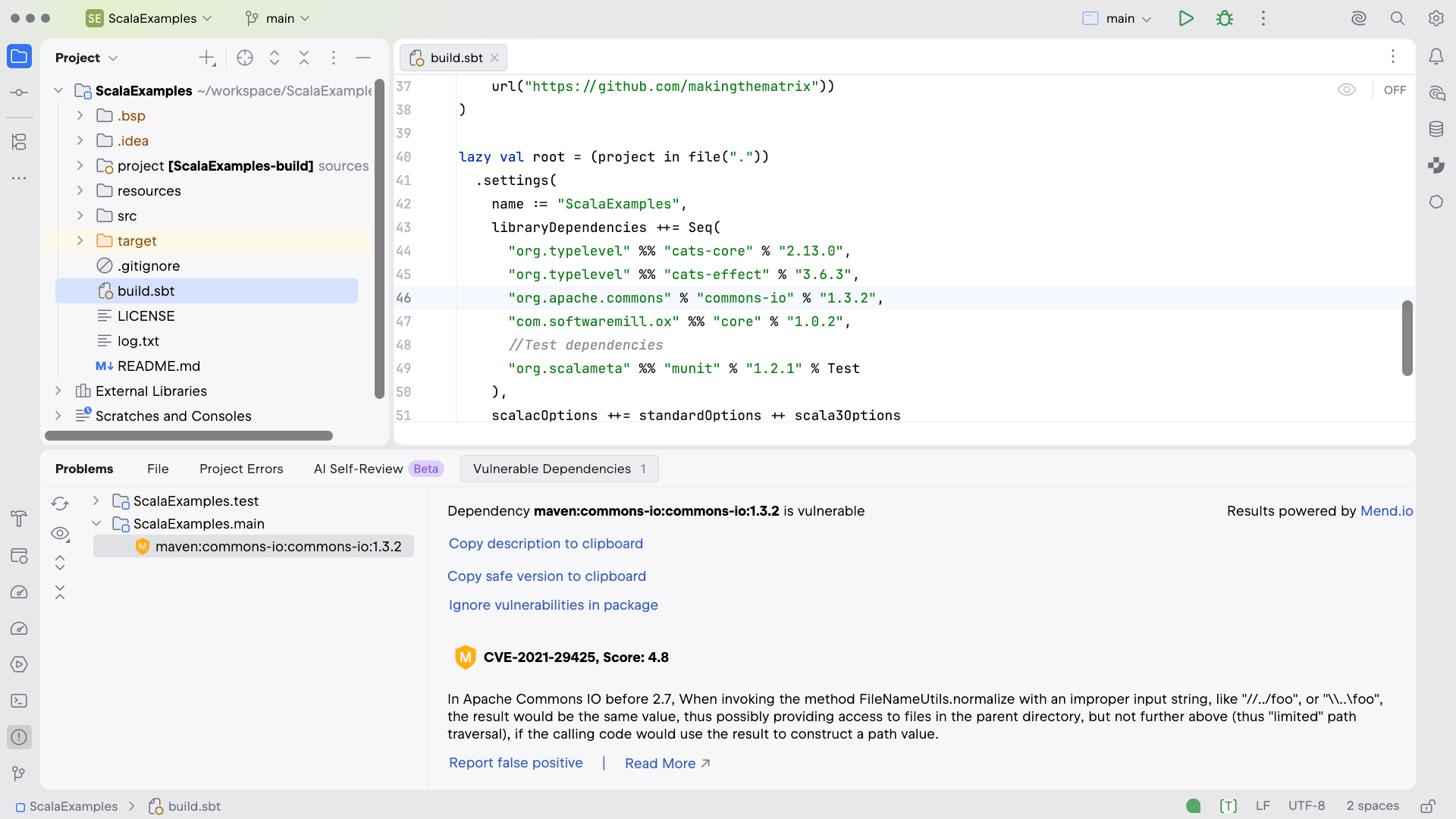This screenshot has width=1456, height=819.
Task: Open the Problems tool window
Action: (19, 737)
